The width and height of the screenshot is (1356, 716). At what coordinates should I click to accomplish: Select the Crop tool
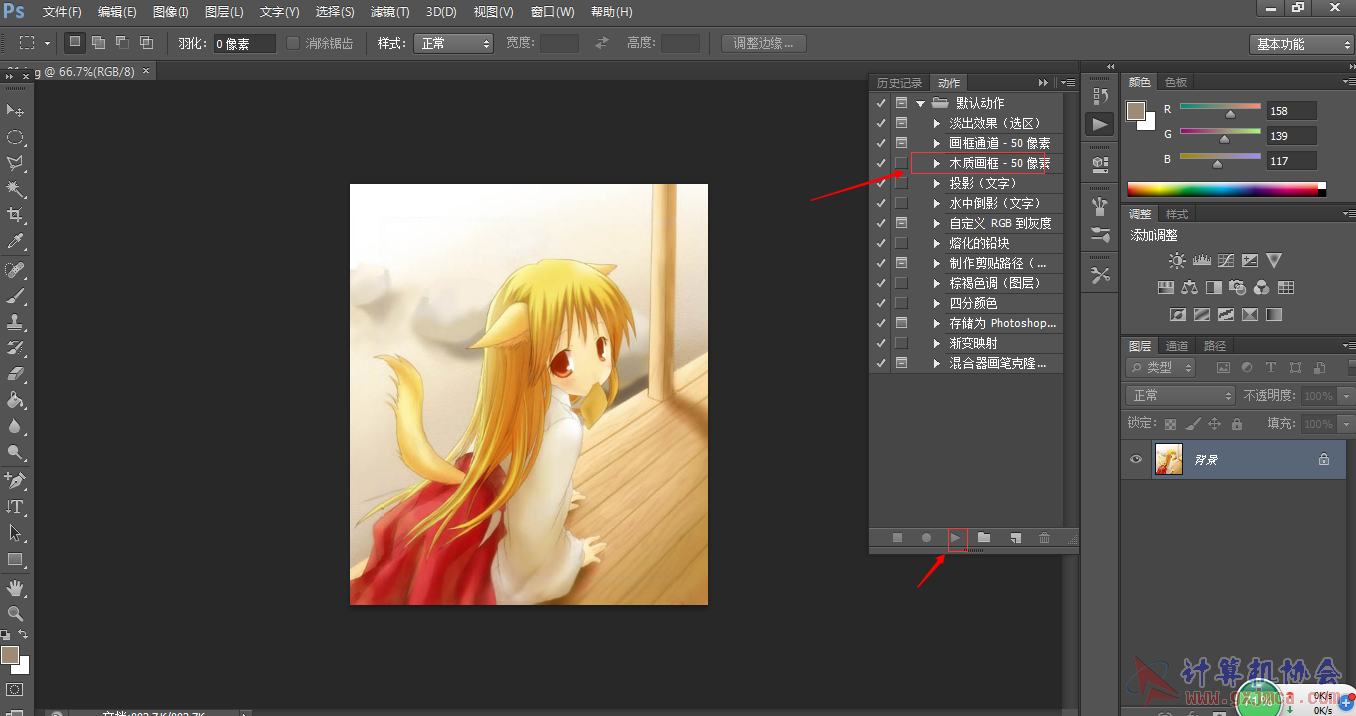(x=15, y=215)
